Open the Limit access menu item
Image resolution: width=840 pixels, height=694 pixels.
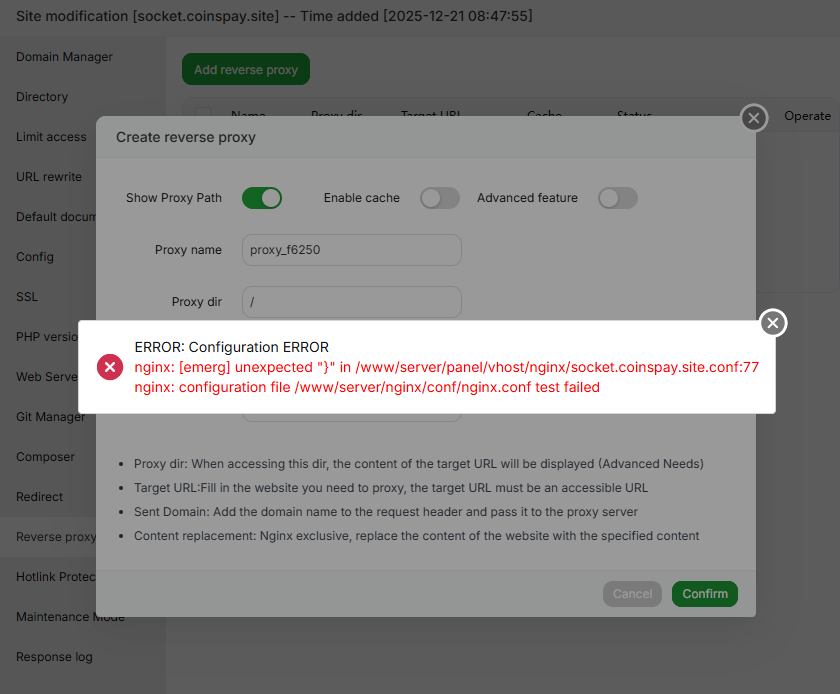(x=51, y=137)
